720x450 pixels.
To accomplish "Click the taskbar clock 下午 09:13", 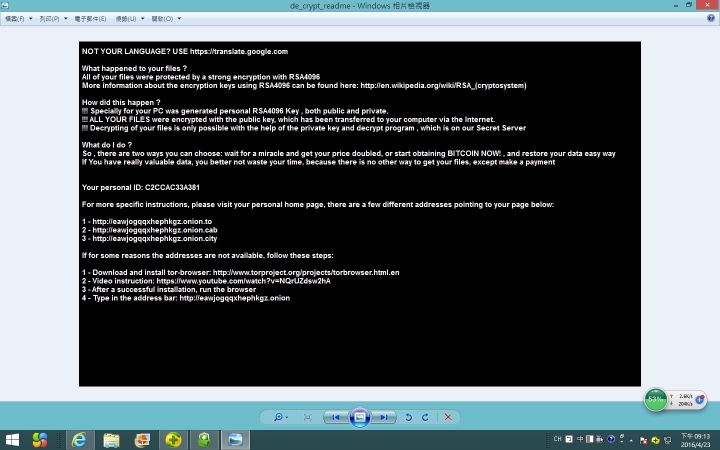I will 695,440.
